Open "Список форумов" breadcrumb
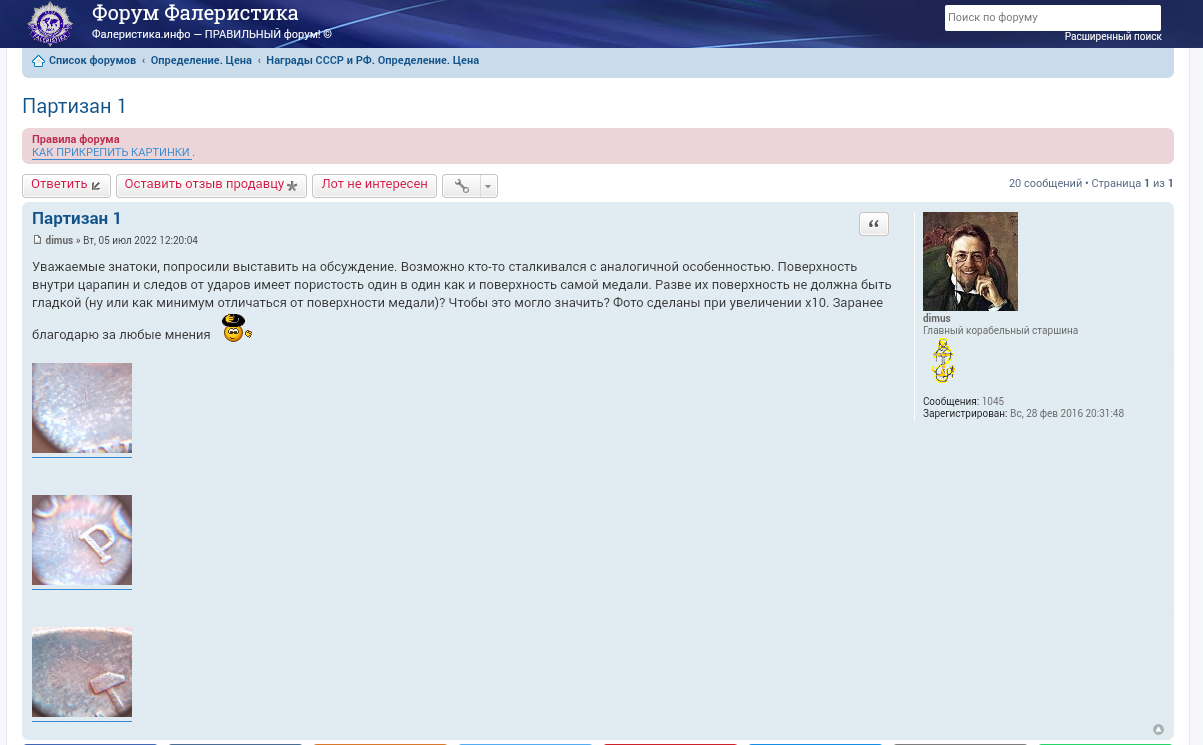Viewport: 1203px width, 745px height. 92,61
